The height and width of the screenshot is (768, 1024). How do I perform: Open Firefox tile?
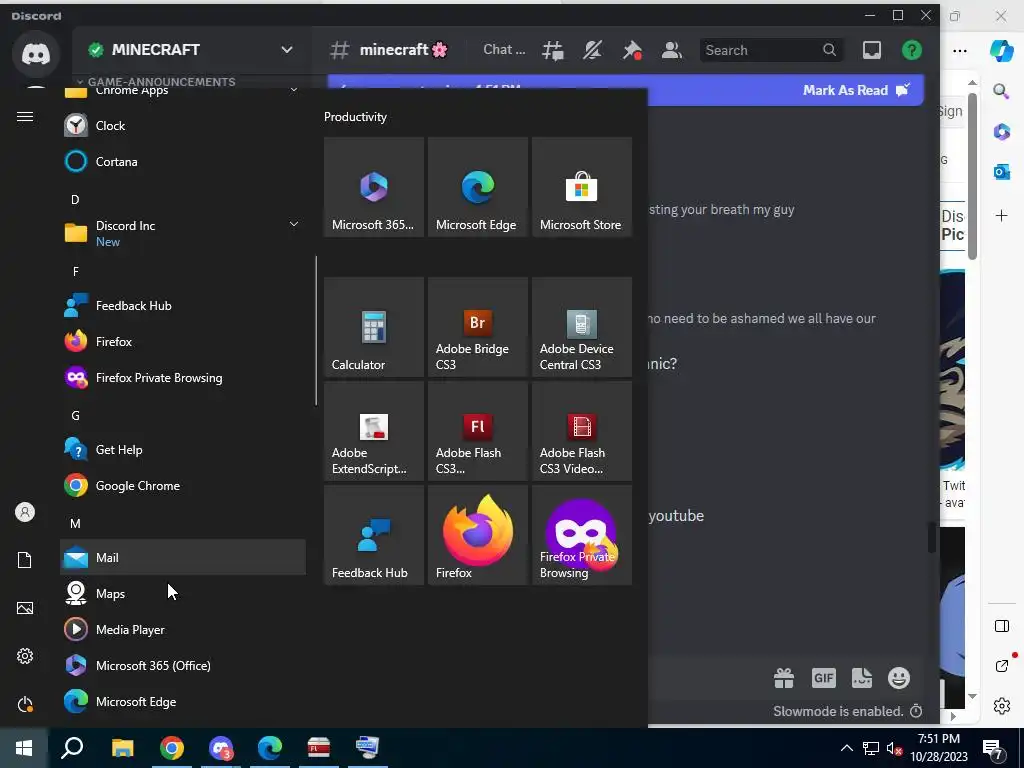(477, 535)
